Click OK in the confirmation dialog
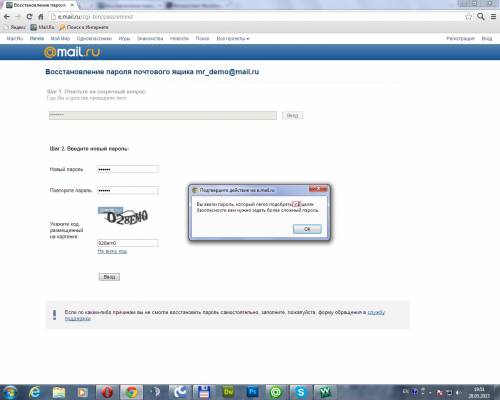The width and height of the screenshot is (500, 400). coord(307,229)
